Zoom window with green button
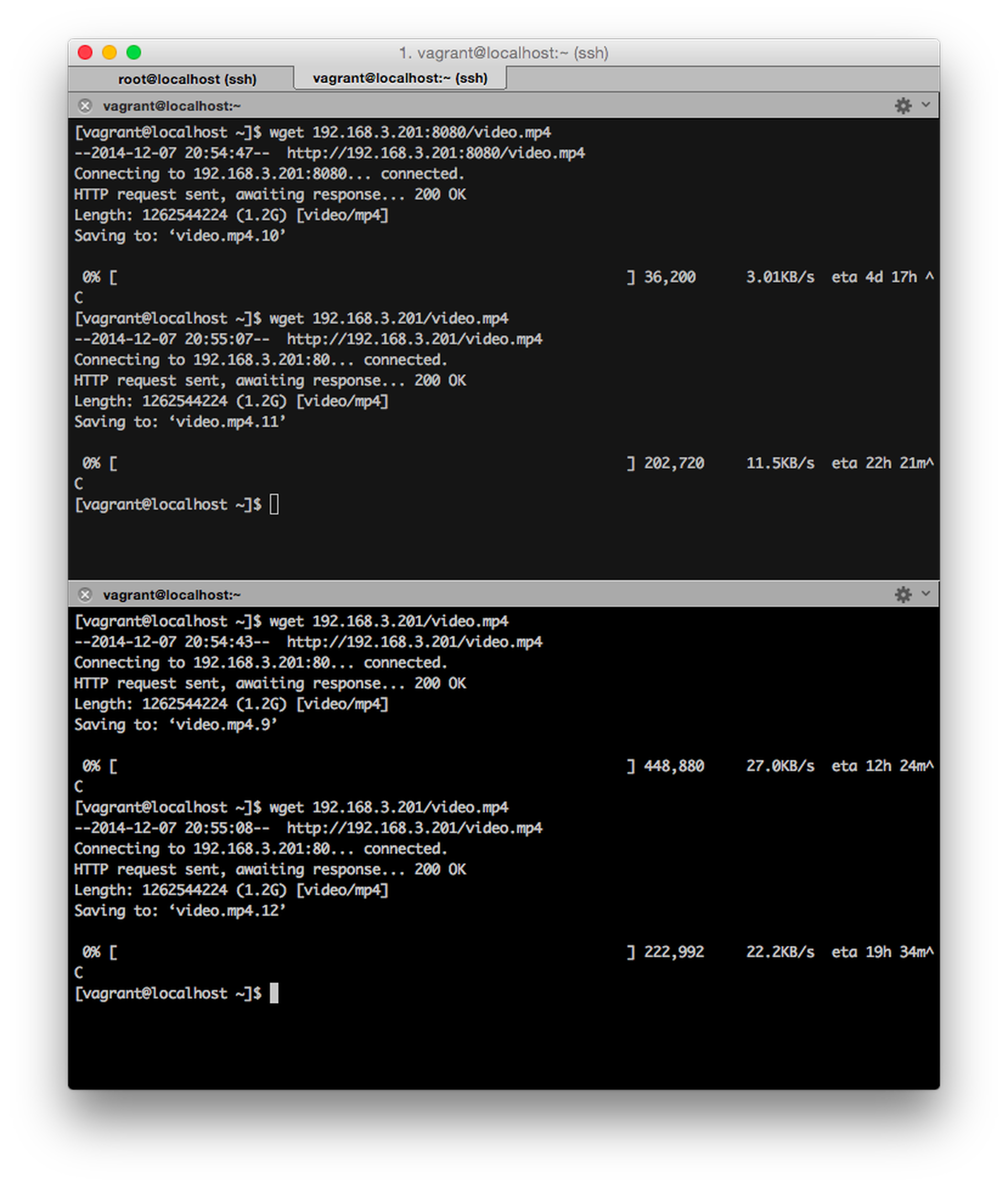The width and height of the screenshot is (1008, 1187). coord(134,53)
